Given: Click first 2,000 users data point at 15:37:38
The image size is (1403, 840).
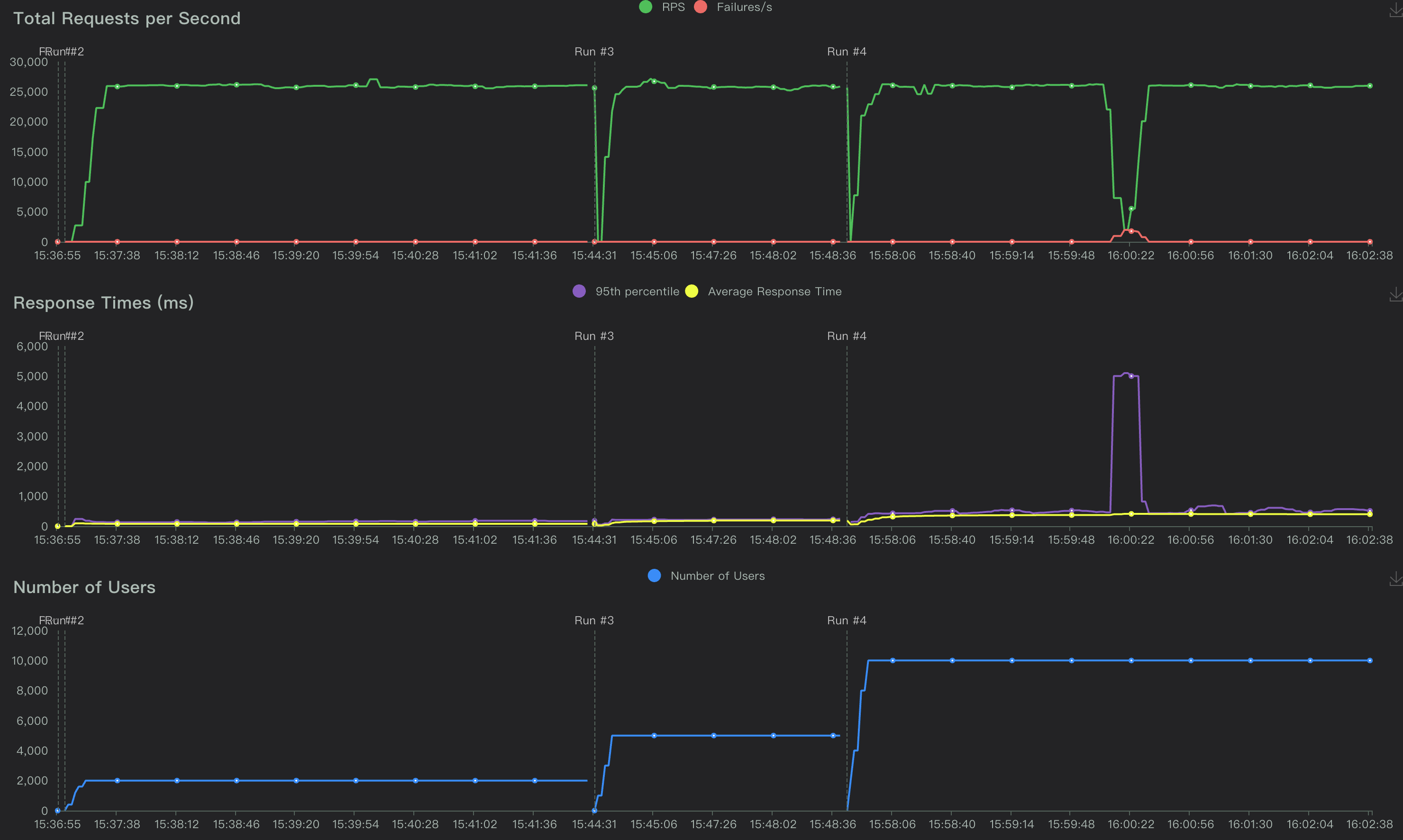Looking at the screenshot, I should click(x=117, y=781).
